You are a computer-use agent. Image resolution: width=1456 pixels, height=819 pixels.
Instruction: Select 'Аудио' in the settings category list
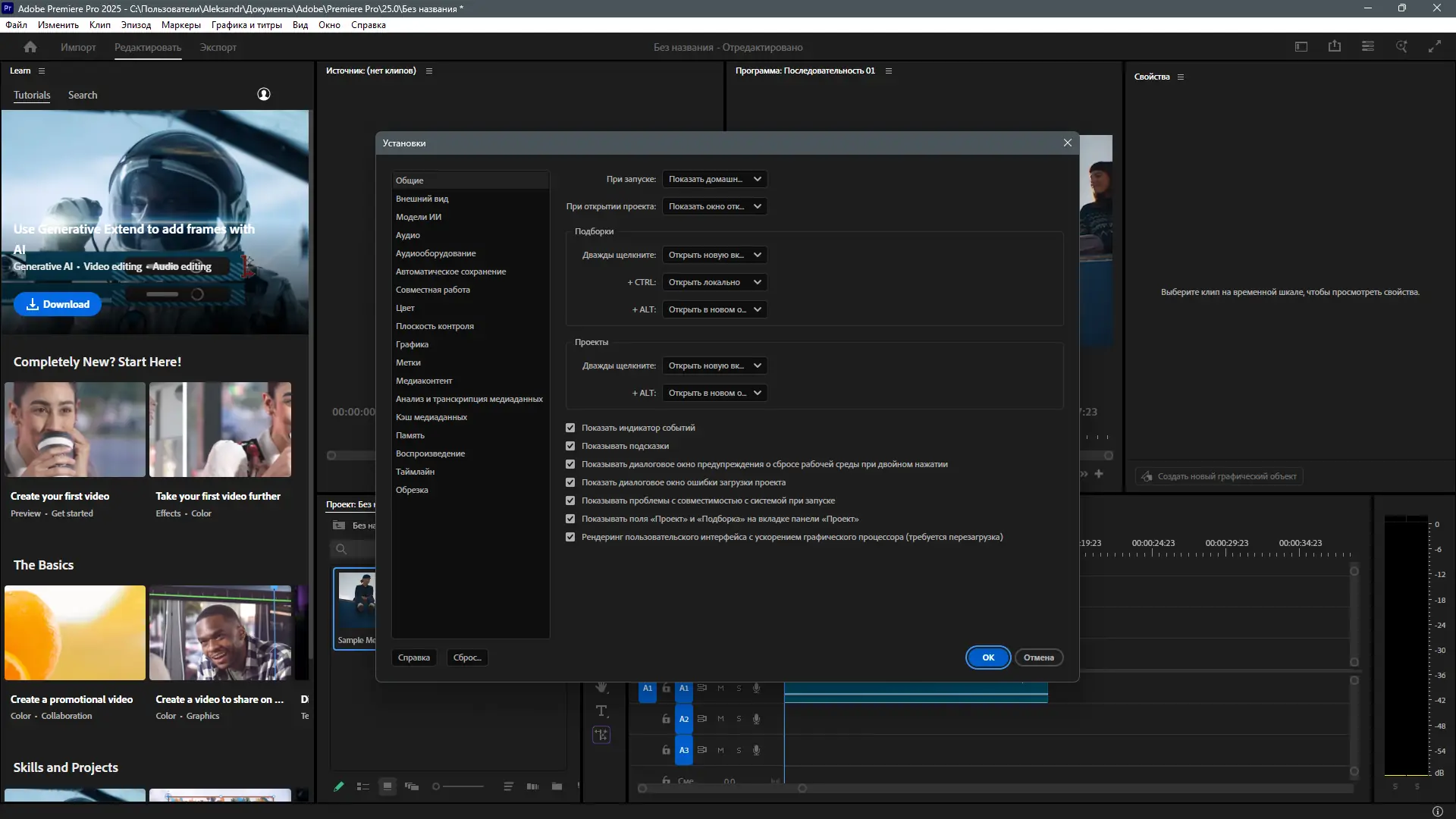click(408, 235)
